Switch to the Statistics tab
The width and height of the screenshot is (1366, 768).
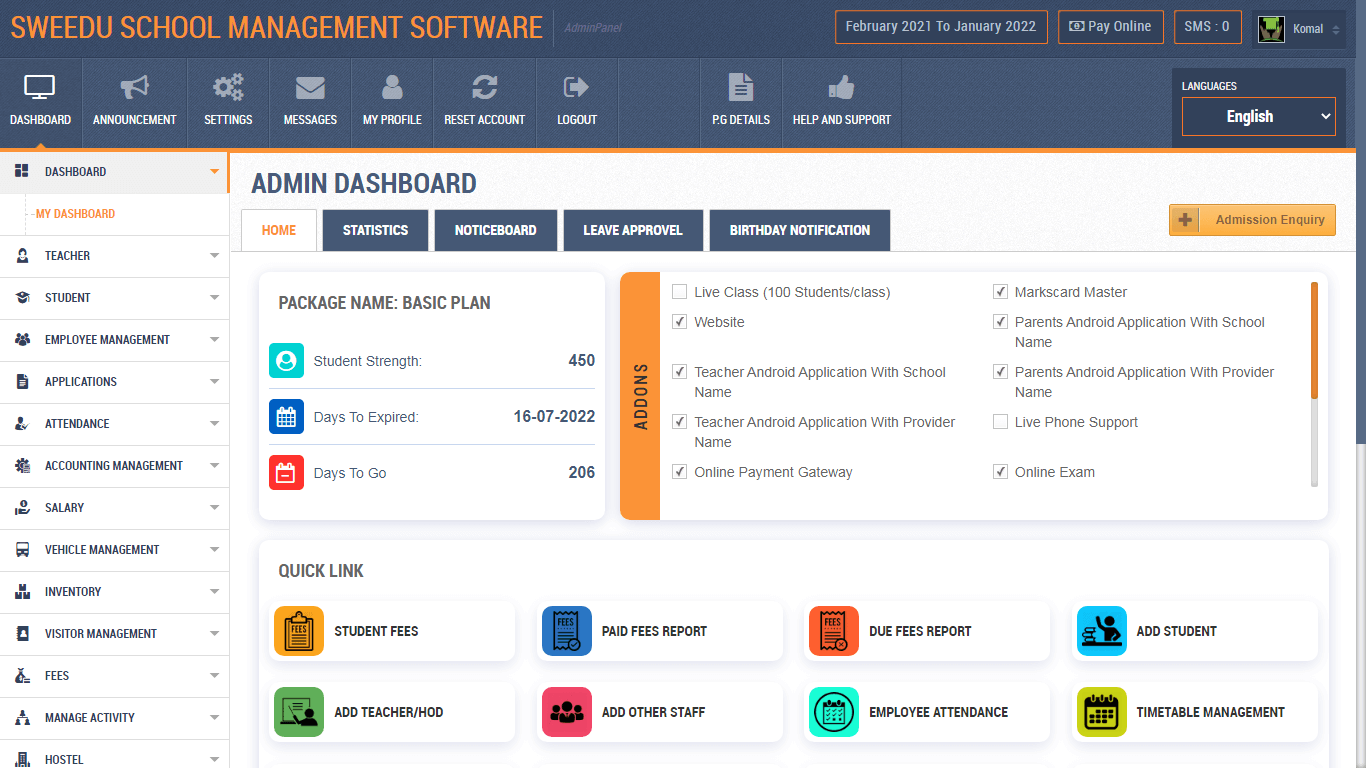375,230
